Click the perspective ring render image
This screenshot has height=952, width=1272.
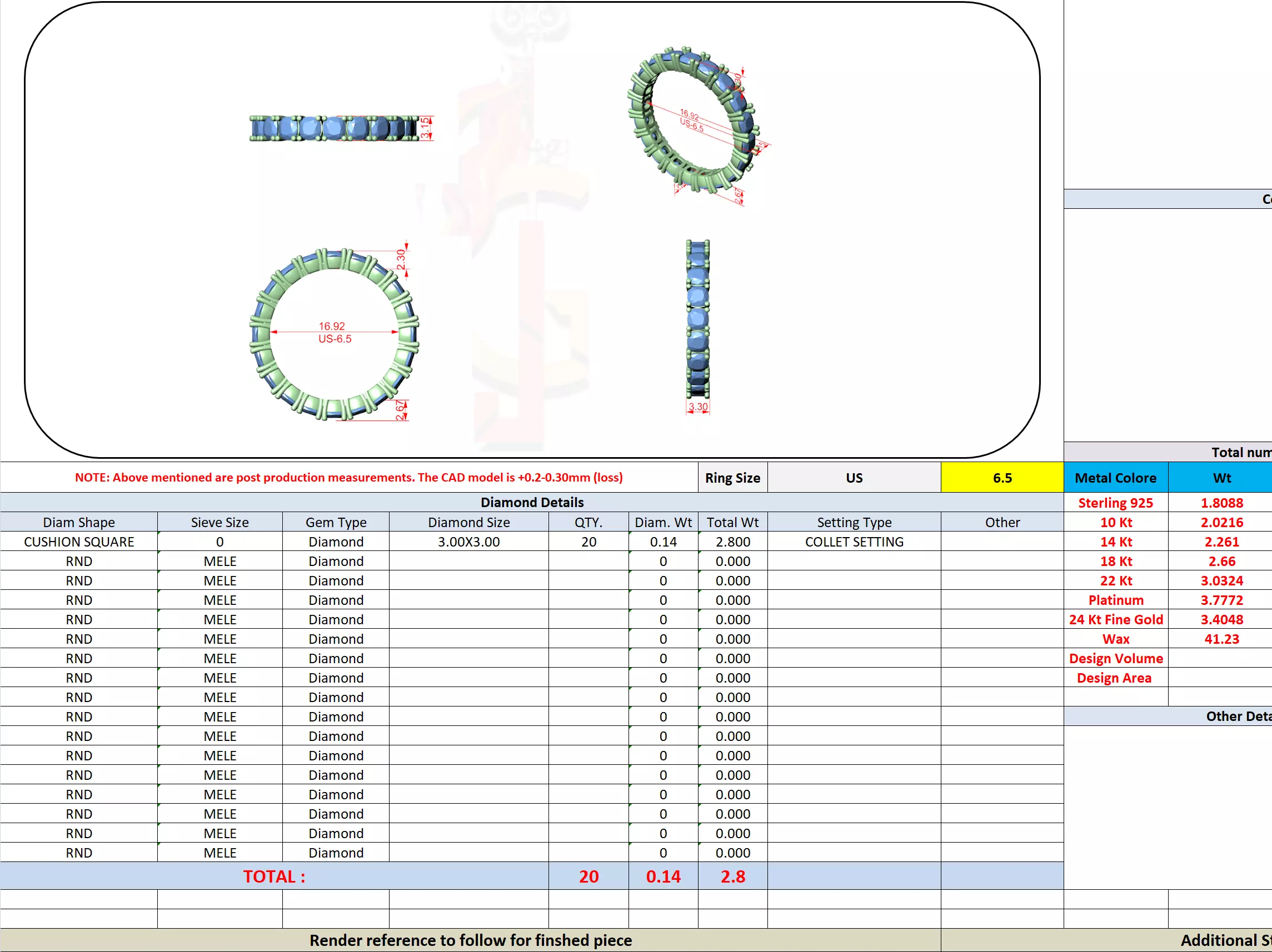pyautogui.click(x=695, y=122)
